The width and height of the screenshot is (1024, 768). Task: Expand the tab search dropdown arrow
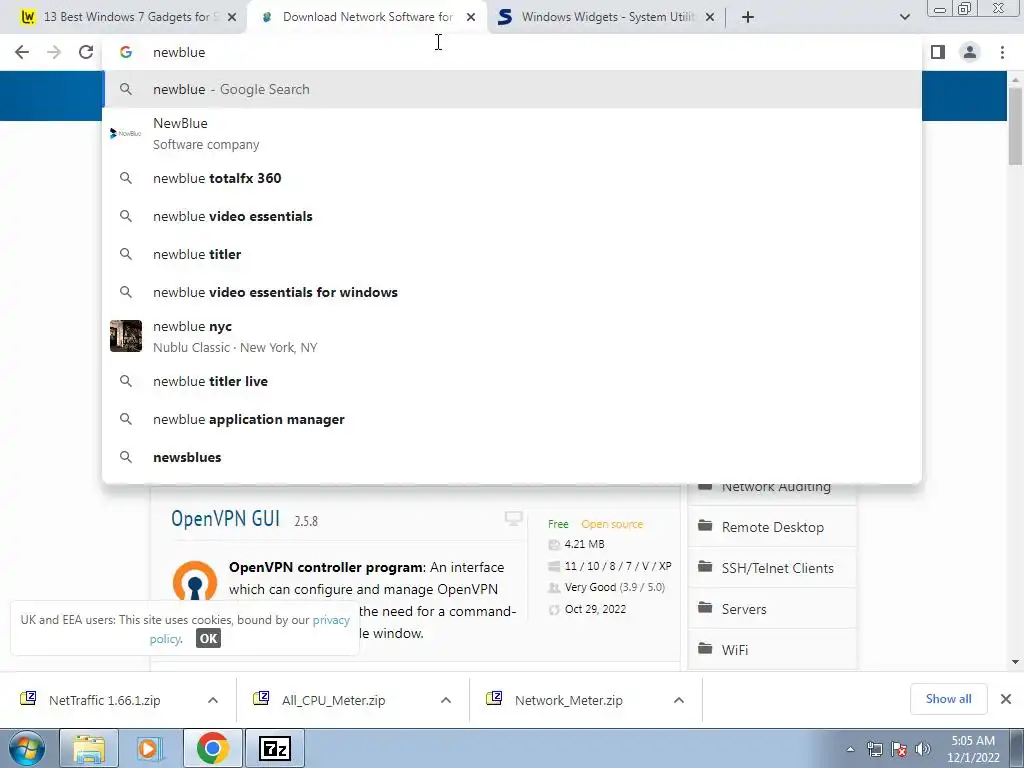point(904,17)
